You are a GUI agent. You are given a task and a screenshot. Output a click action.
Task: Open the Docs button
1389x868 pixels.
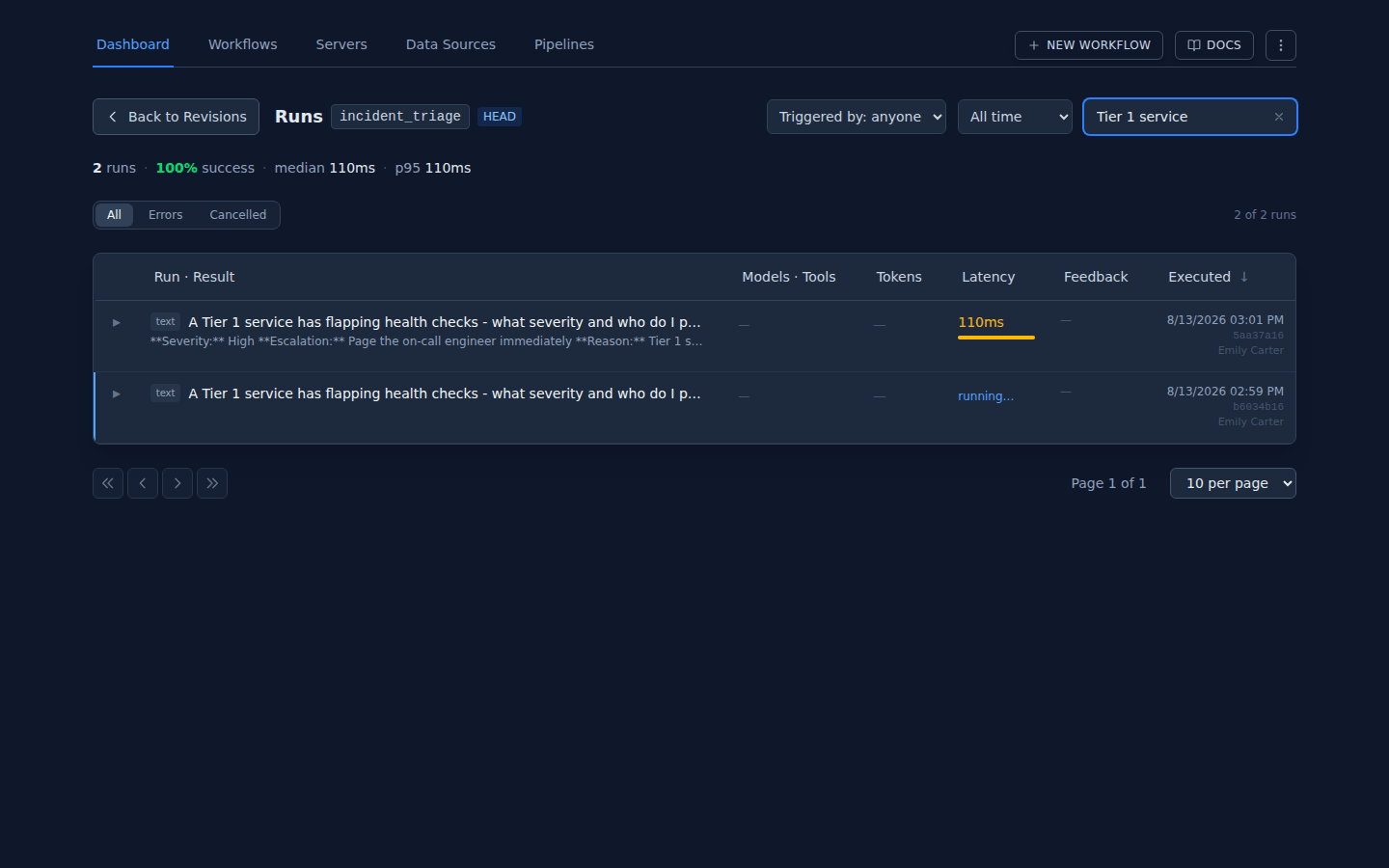point(1213,45)
